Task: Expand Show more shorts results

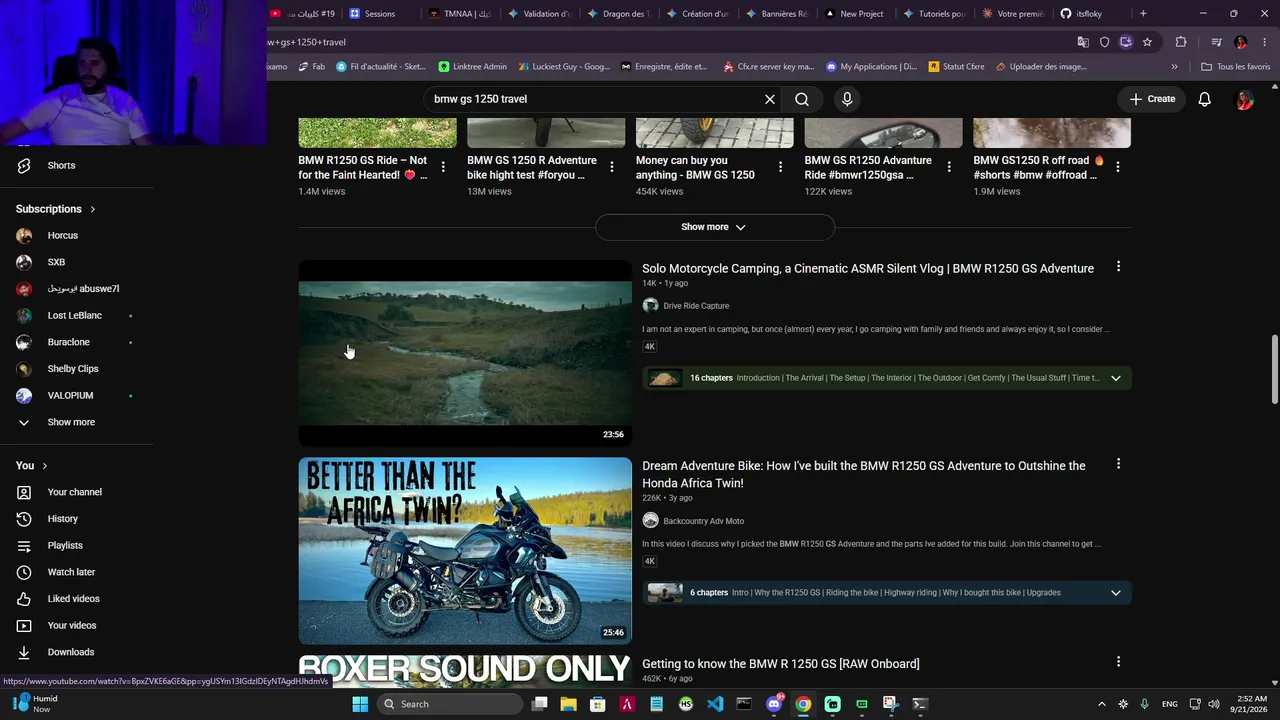Action: pyautogui.click(x=714, y=227)
